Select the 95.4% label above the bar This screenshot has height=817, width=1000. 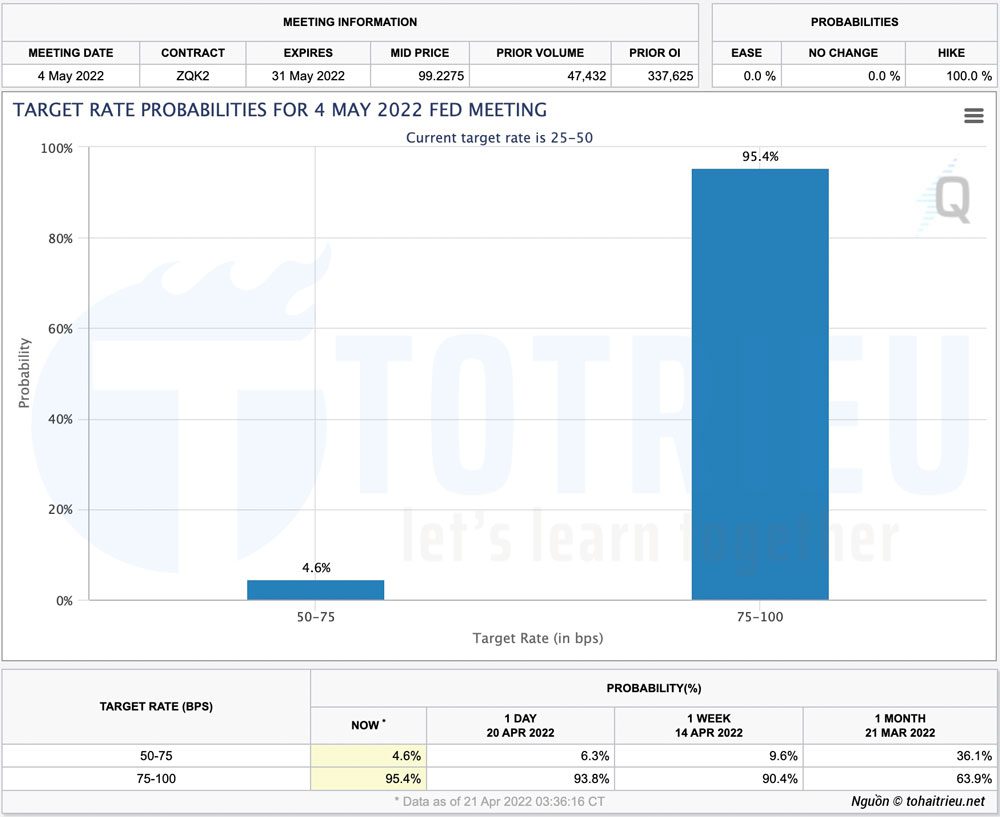pos(760,157)
